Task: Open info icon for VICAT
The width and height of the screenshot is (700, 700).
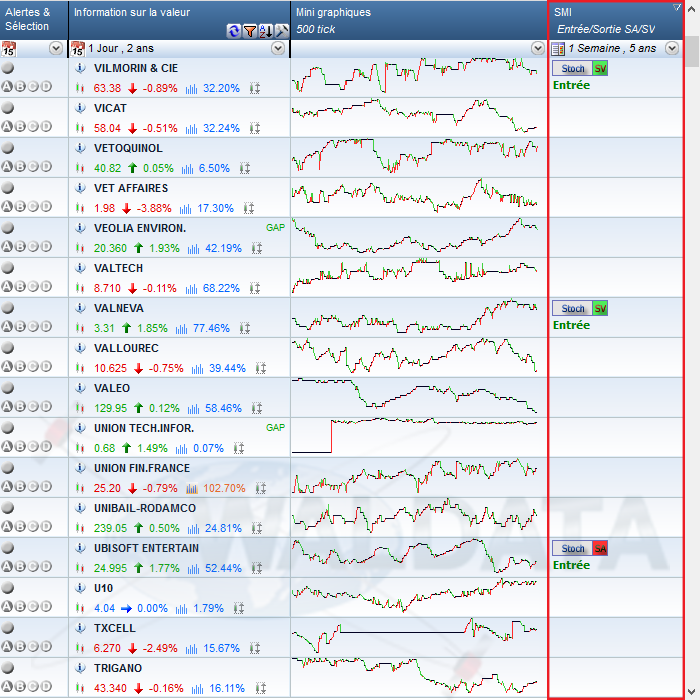Action: click(x=80, y=108)
